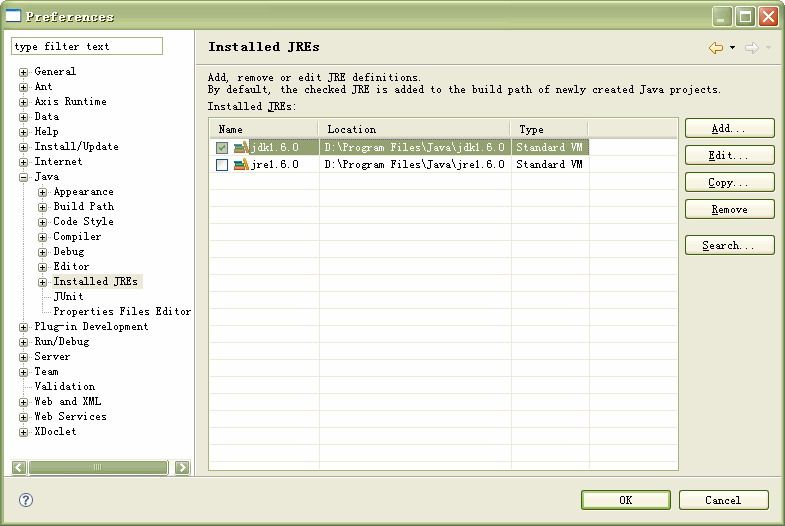This screenshot has height=526, width=785.
Task: Uncheck the jdk1.6.0 checkbox
Action: tap(222, 148)
